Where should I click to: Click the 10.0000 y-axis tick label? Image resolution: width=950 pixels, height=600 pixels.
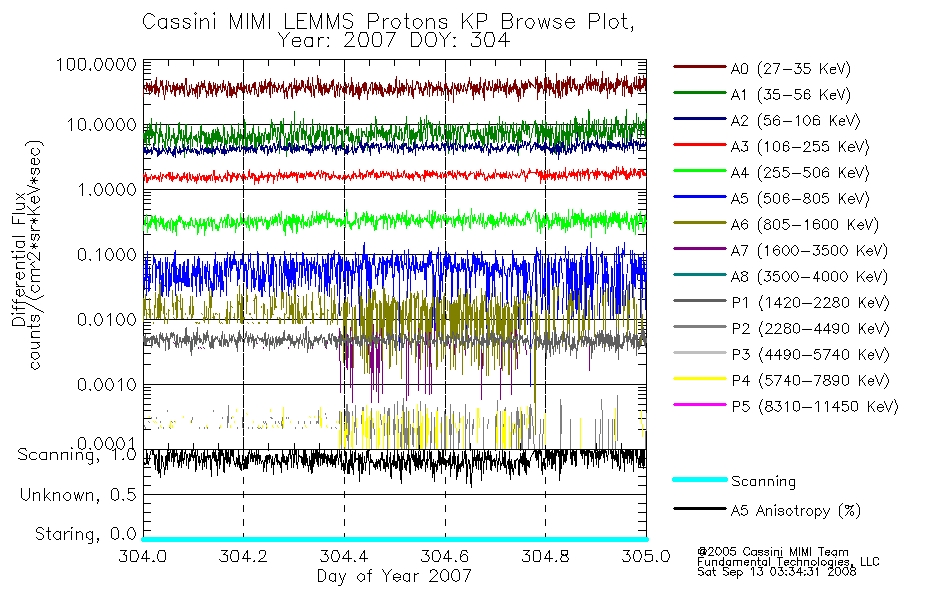101,125
